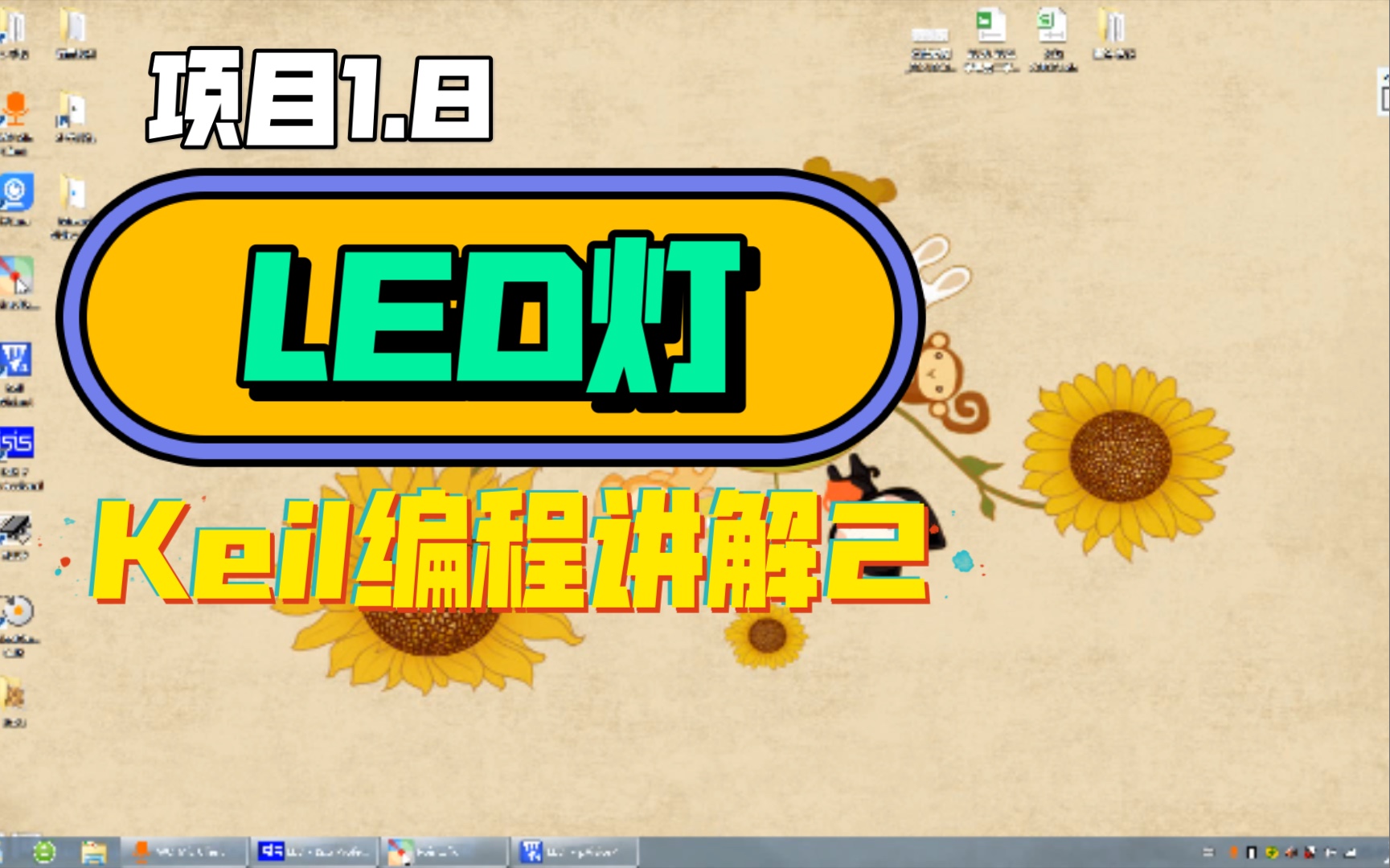Switch to the orange recorder taskbar window

click(186, 851)
